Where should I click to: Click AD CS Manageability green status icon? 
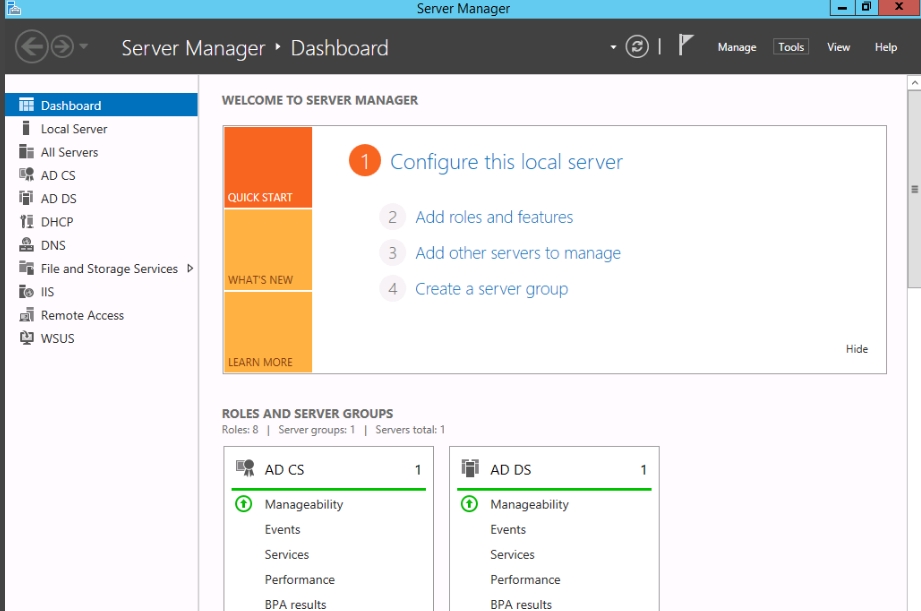[243, 504]
